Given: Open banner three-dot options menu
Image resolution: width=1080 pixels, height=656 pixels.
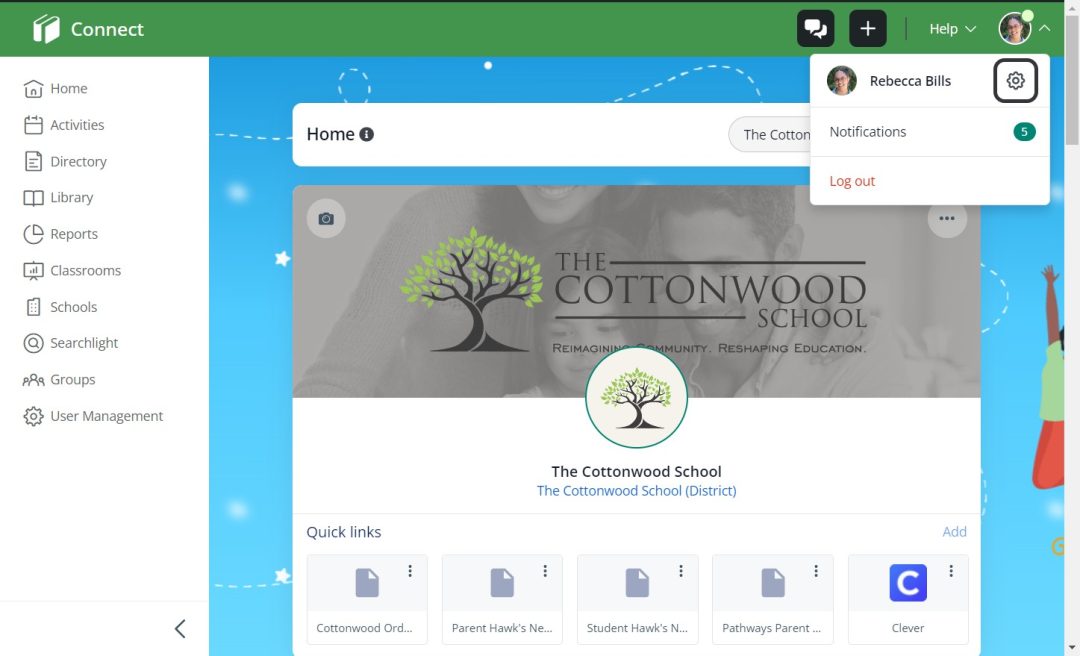Looking at the screenshot, I should click(946, 218).
